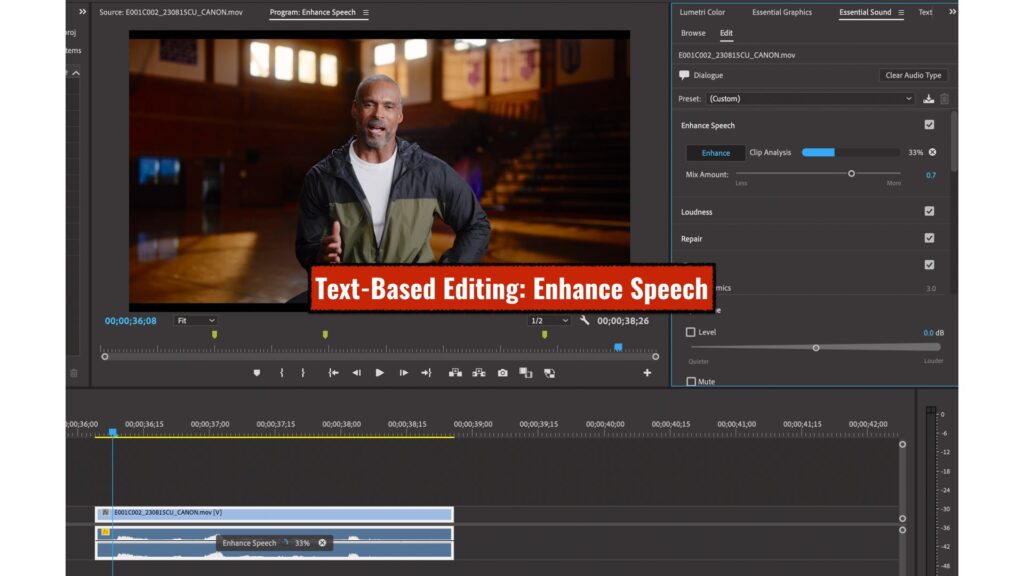Viewport: 1024px width, 576px height.
Task: Expand the Loudness section
Action: tap(696, 212)
